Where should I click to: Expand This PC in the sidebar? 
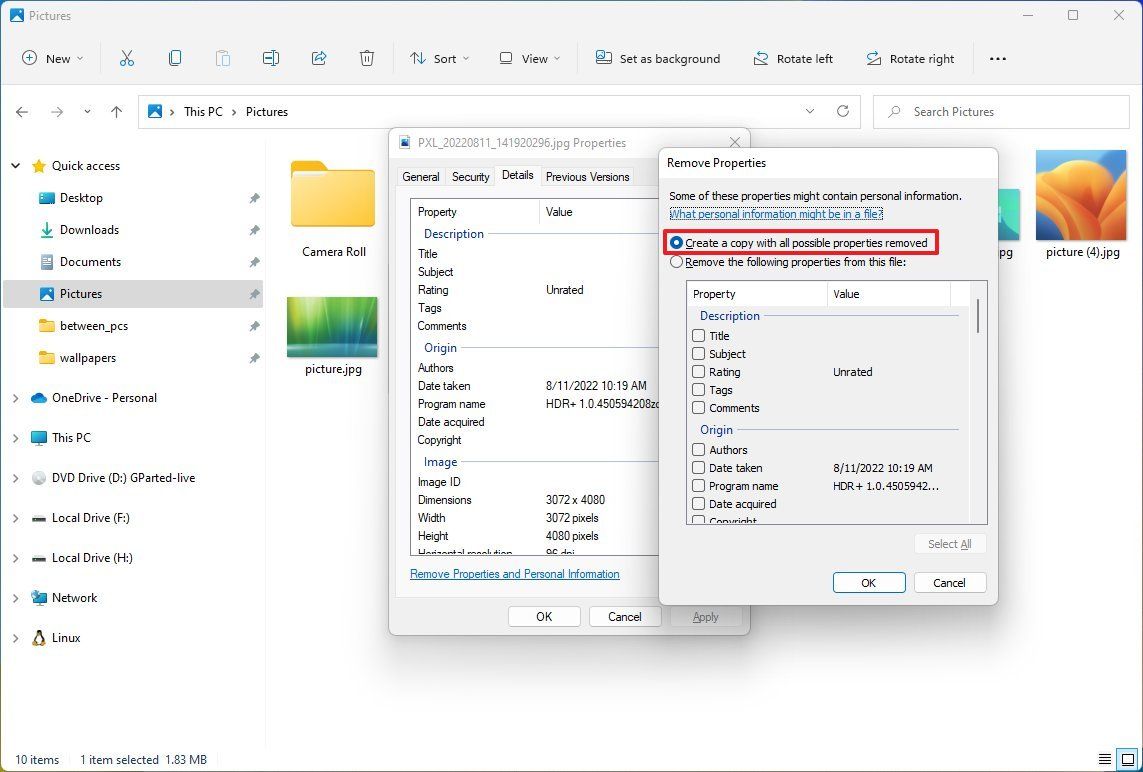click(x=16, y=437)
